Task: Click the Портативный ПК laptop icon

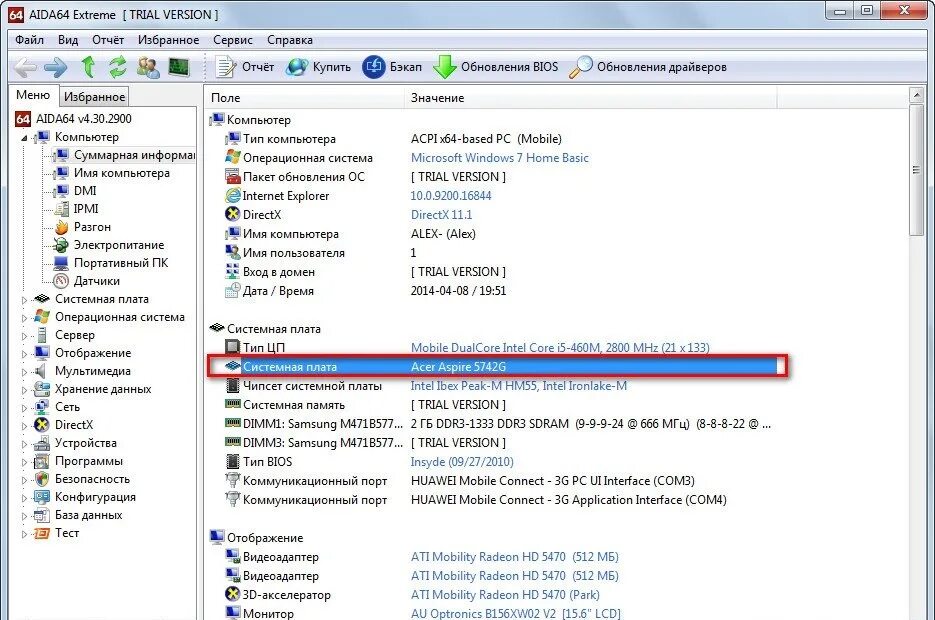Action: 61,263
